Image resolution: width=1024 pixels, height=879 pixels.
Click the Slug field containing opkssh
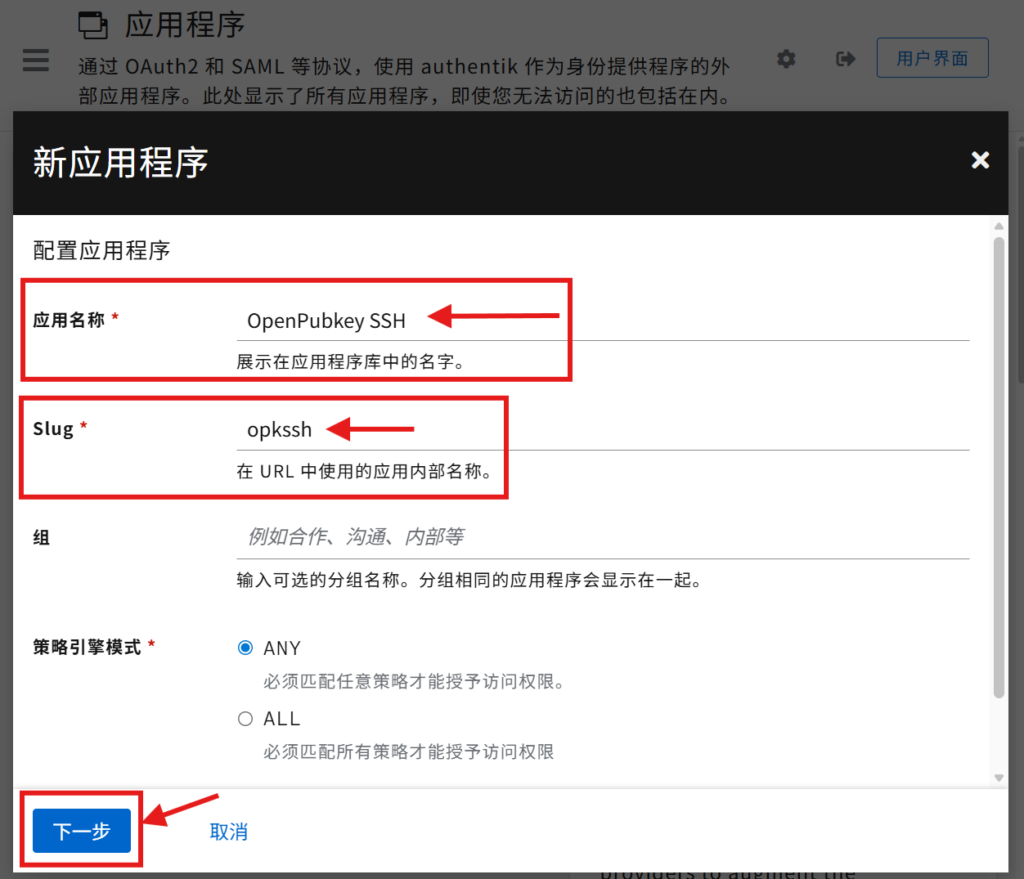coord(600,430)
